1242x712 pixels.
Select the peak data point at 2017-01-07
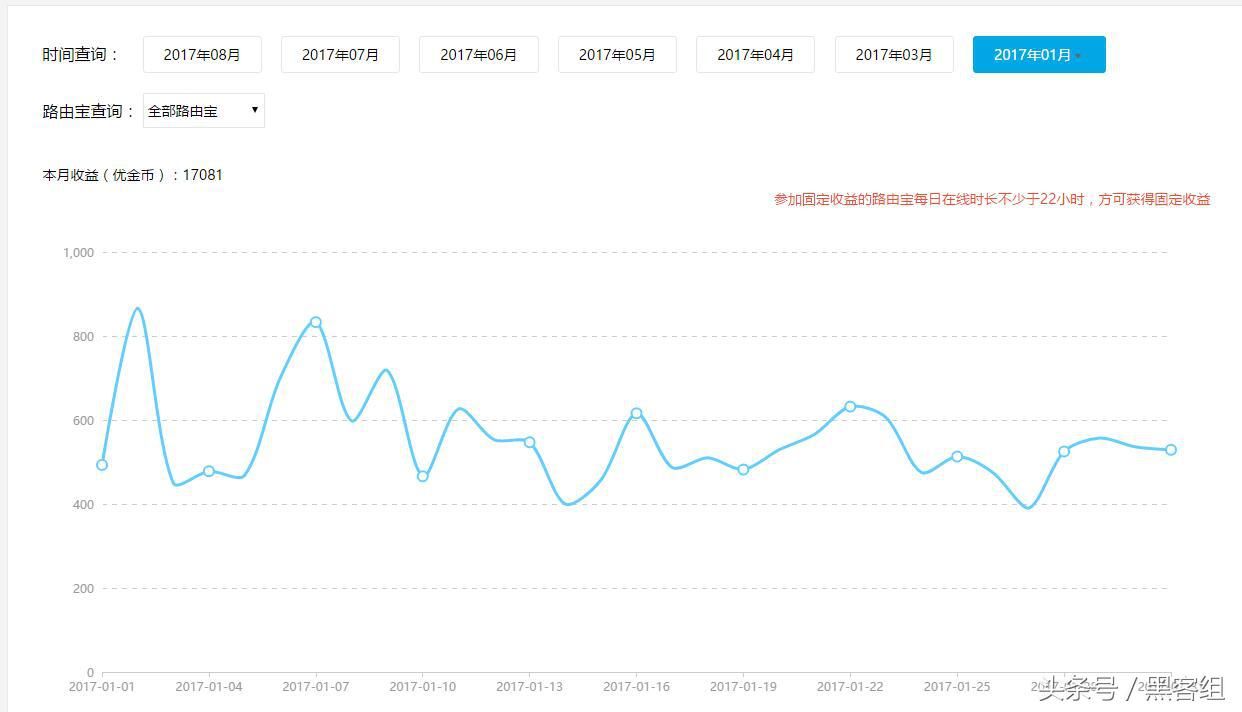pos(316,322)
